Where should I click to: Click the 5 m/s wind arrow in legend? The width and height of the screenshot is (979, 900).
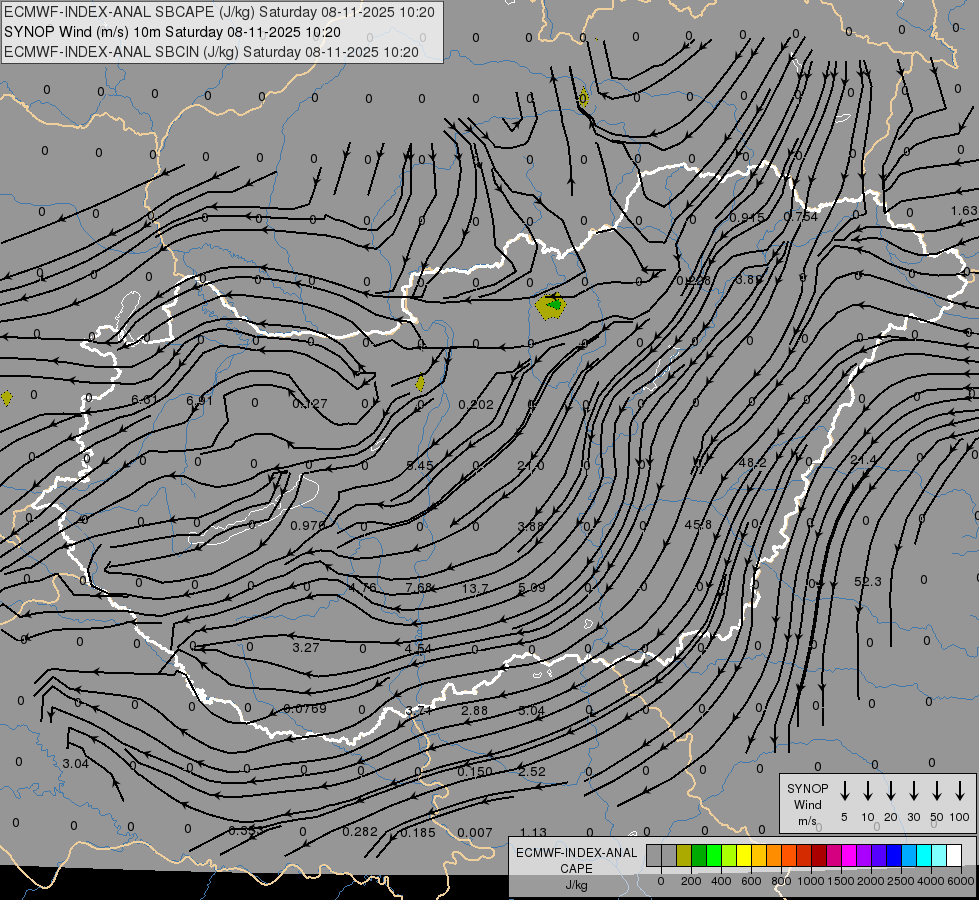pyautogui.click(x=844, y=790)
